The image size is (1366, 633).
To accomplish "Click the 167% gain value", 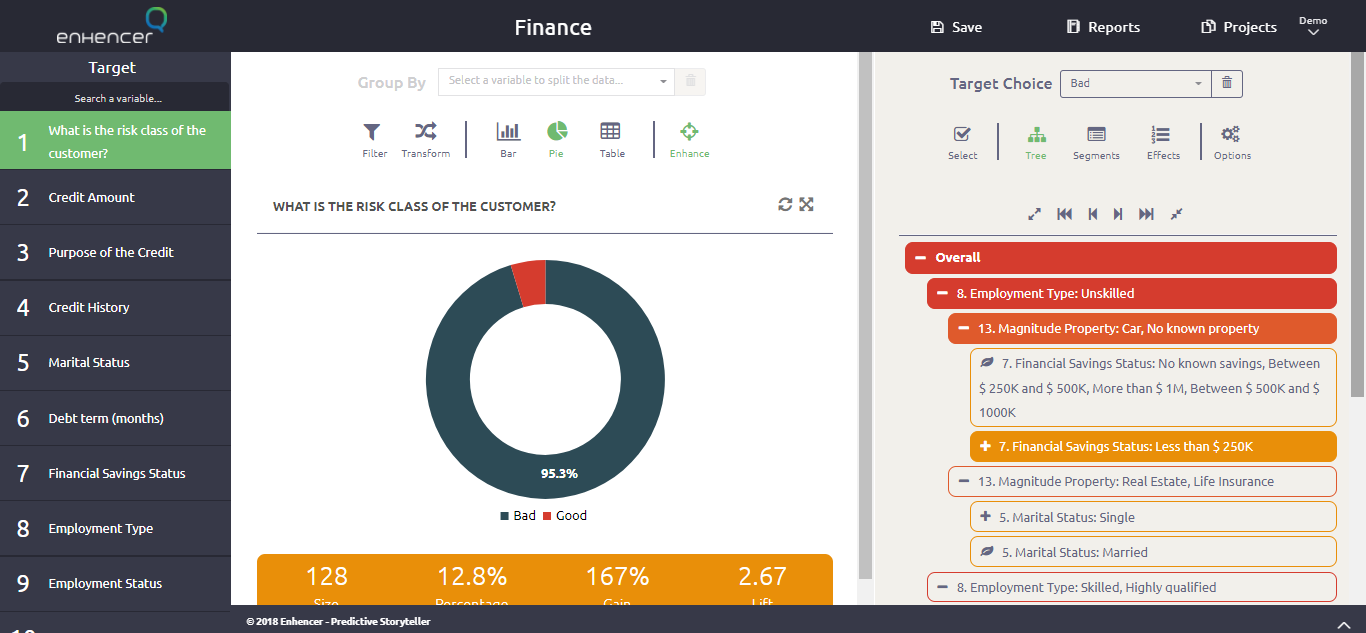I will pyautogui.click(x=617, y=577).
